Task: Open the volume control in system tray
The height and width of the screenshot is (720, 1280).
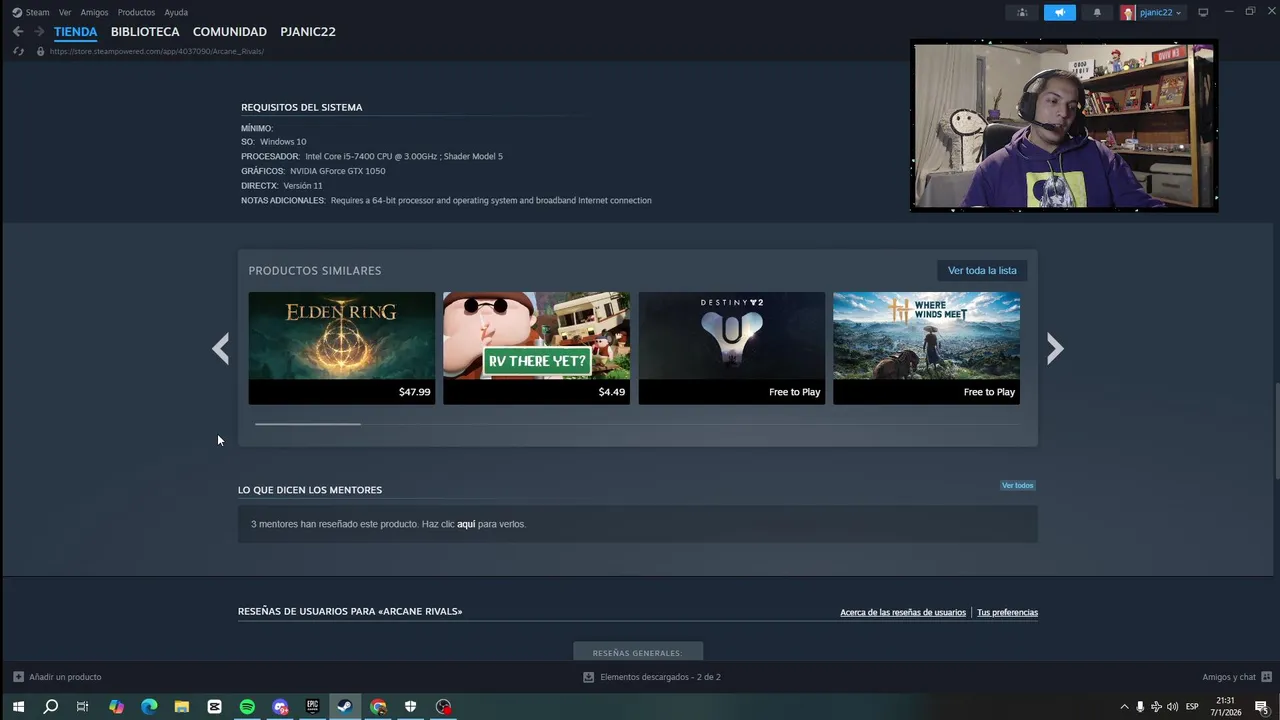Action: tap(1172, 707)
